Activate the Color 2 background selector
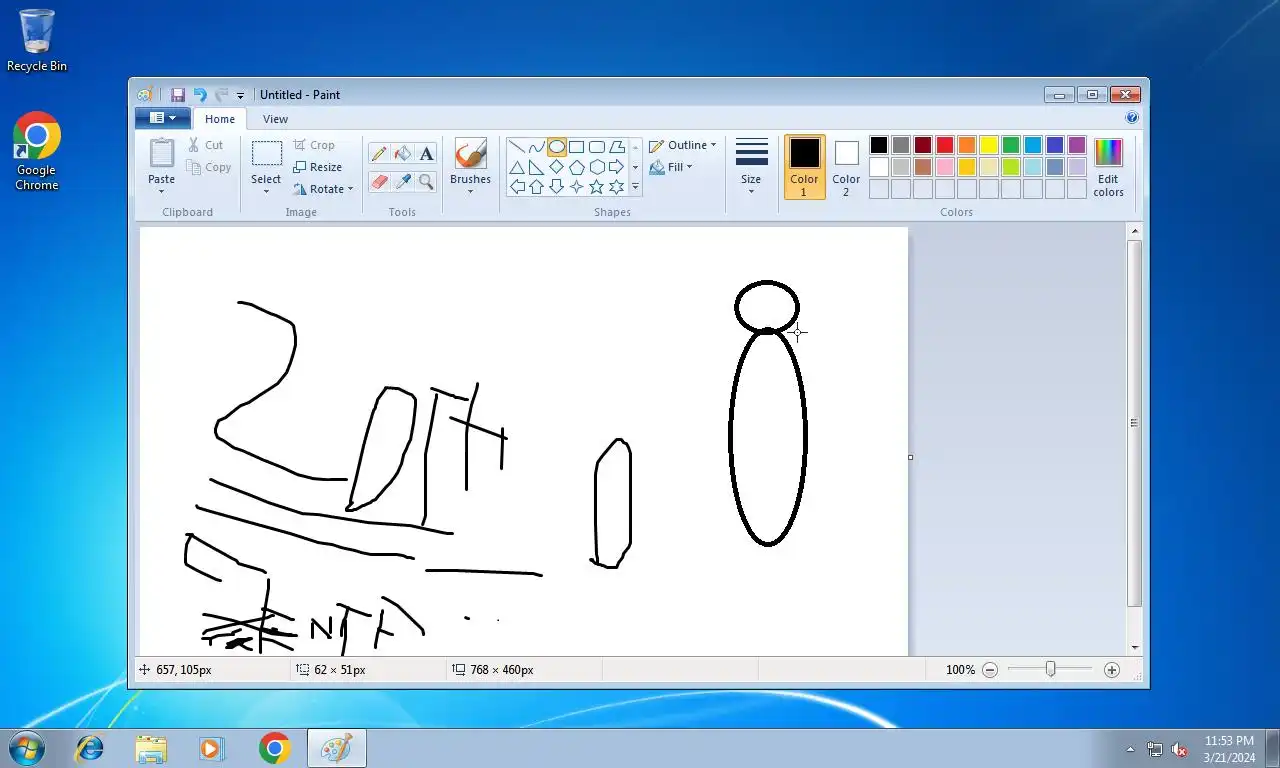Viewport: 1280px width, 768px height. point(846,167)
